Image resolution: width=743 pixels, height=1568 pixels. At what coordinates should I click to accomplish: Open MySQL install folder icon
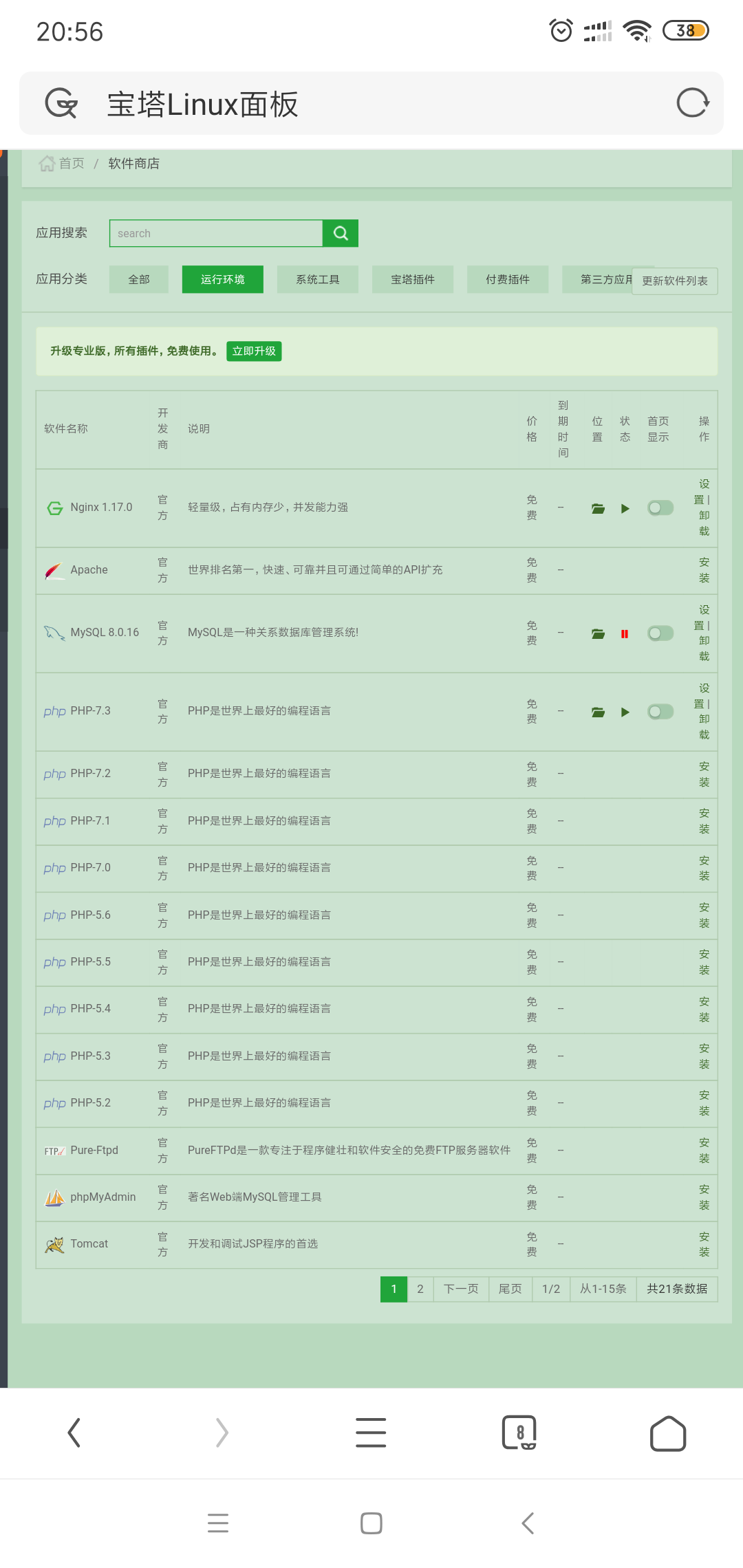pyautogui.click(x=598, y=633)
